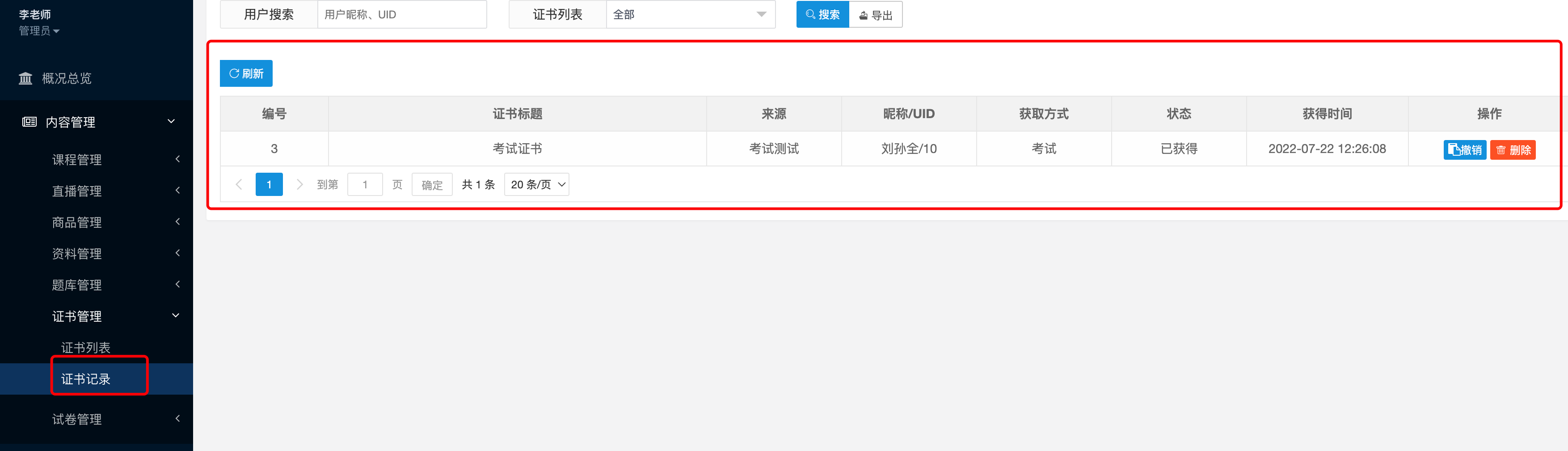
Task: Click the 李老师 user name
Action: pos(35,14)
